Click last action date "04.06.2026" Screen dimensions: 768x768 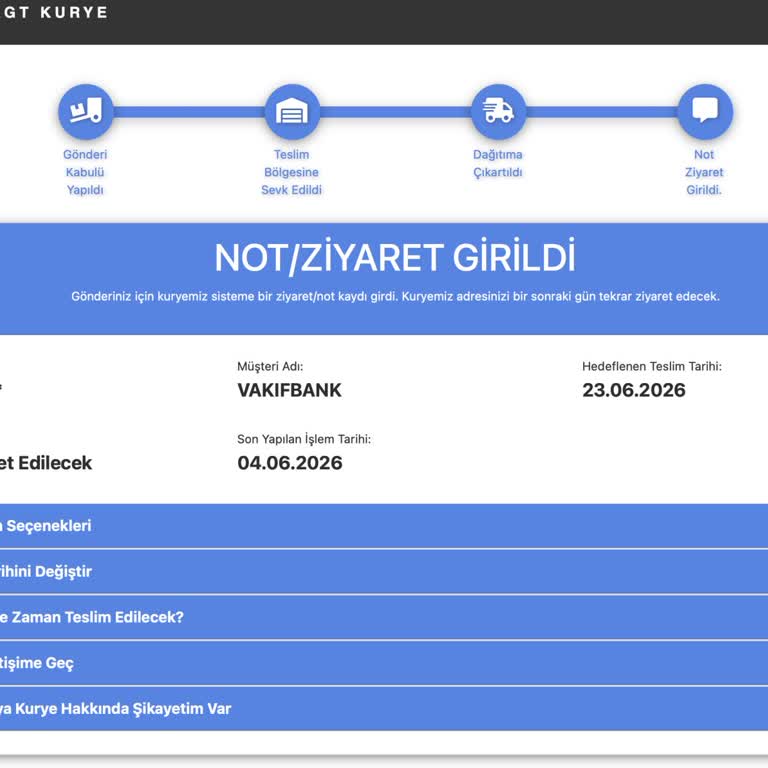coord(290,463)
